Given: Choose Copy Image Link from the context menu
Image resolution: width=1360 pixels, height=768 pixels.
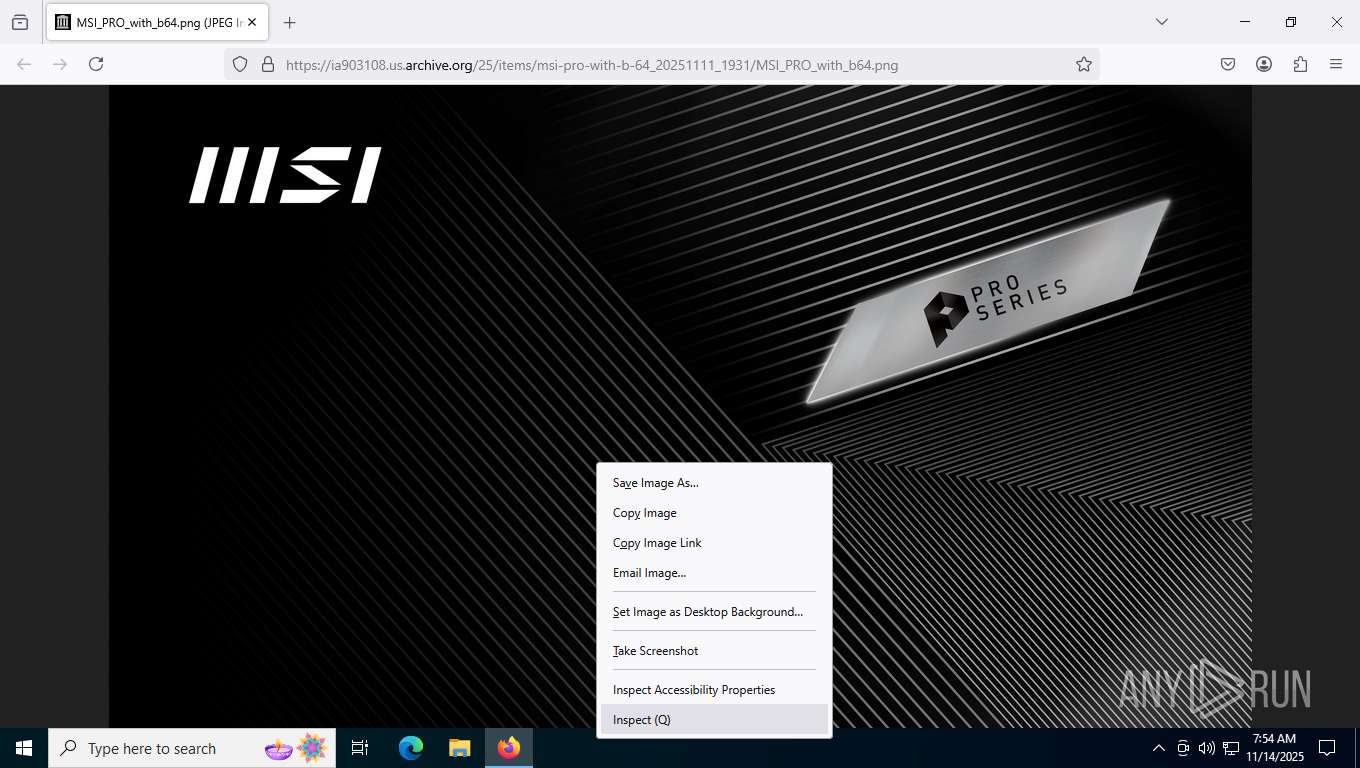Looking at the screenshot, I should (714, 543).
